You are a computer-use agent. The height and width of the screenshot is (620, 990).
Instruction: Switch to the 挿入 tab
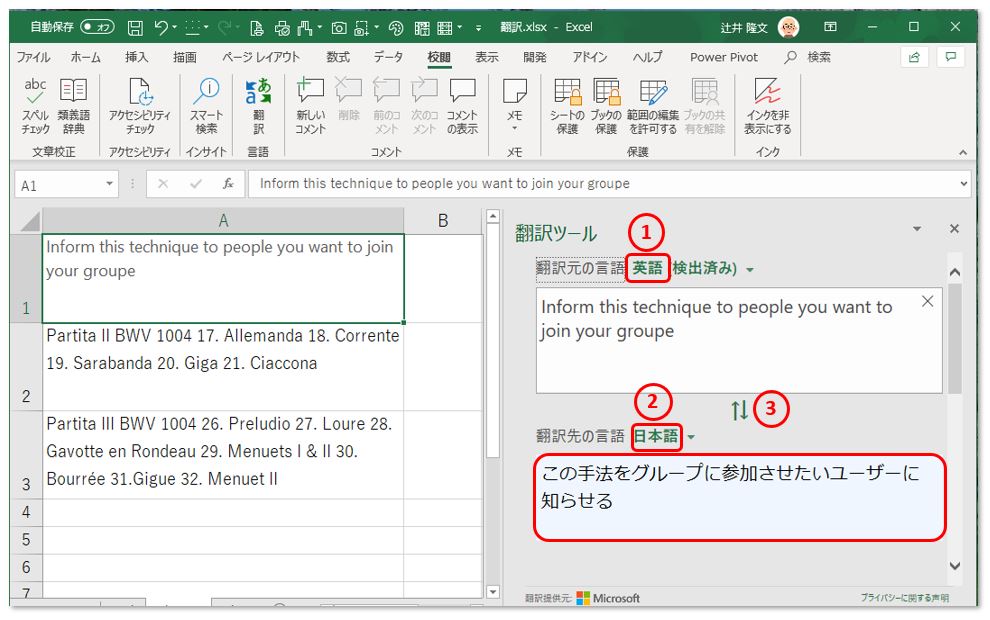click(136, 57)
